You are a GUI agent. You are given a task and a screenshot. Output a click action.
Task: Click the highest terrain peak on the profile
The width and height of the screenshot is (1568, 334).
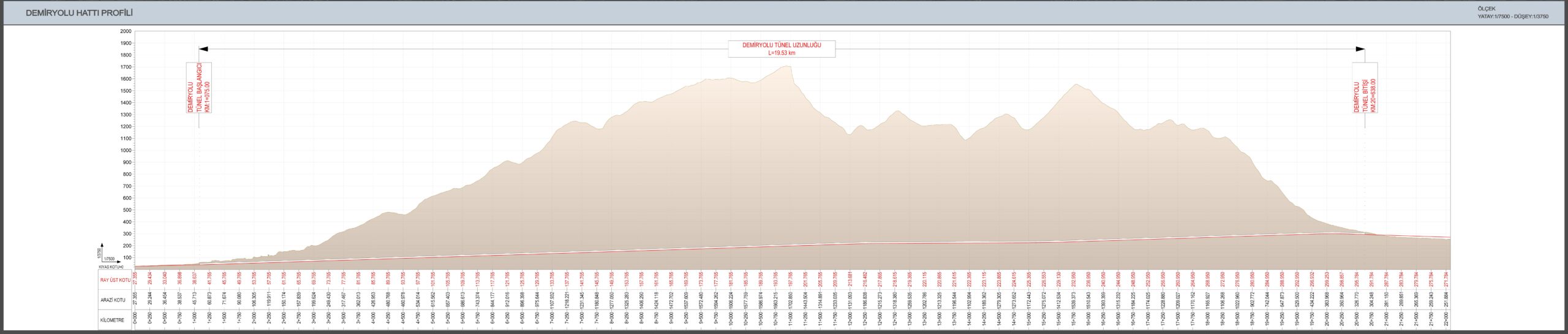(787, 67)
